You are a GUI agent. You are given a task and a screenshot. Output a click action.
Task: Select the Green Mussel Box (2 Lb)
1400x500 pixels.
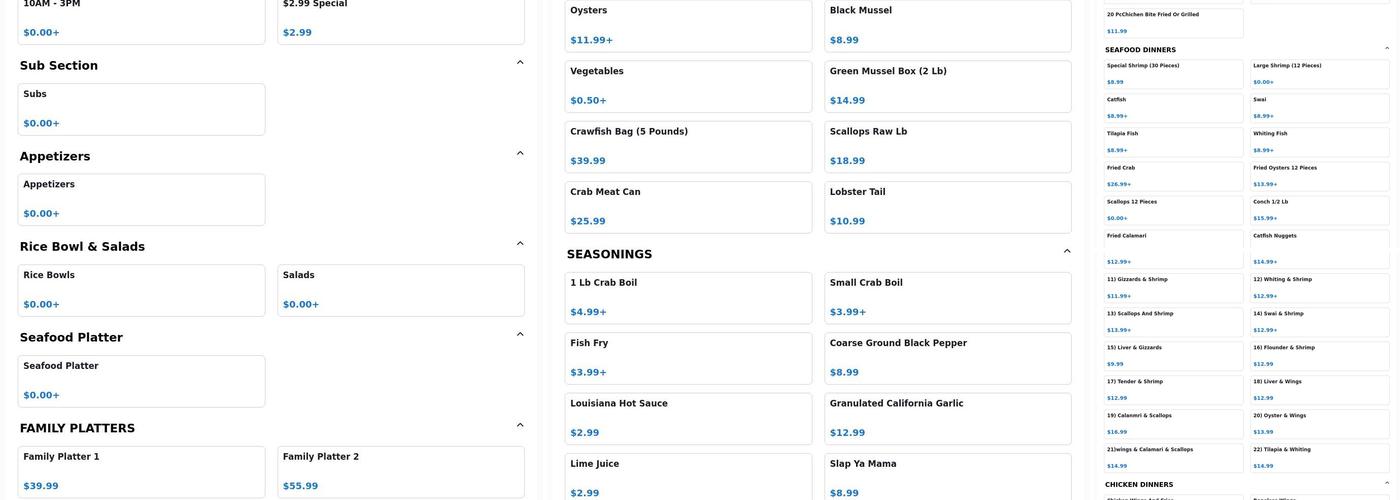click(x=947, y=86)
